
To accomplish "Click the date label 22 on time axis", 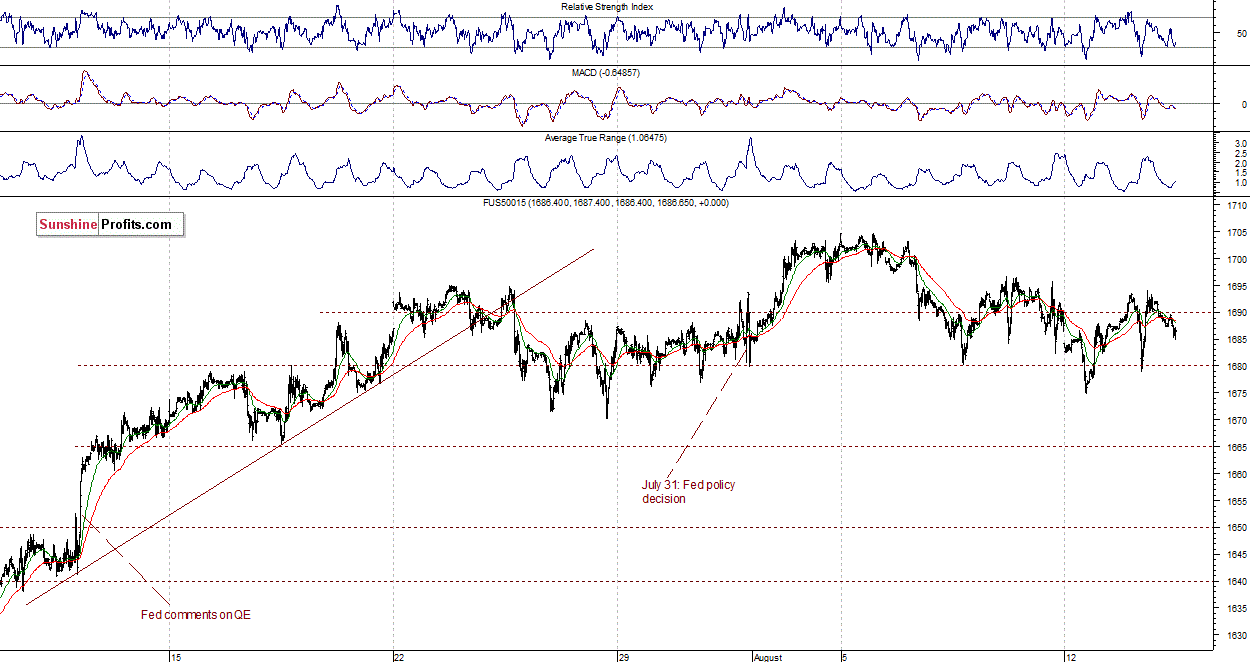I will tap(399, 657).
